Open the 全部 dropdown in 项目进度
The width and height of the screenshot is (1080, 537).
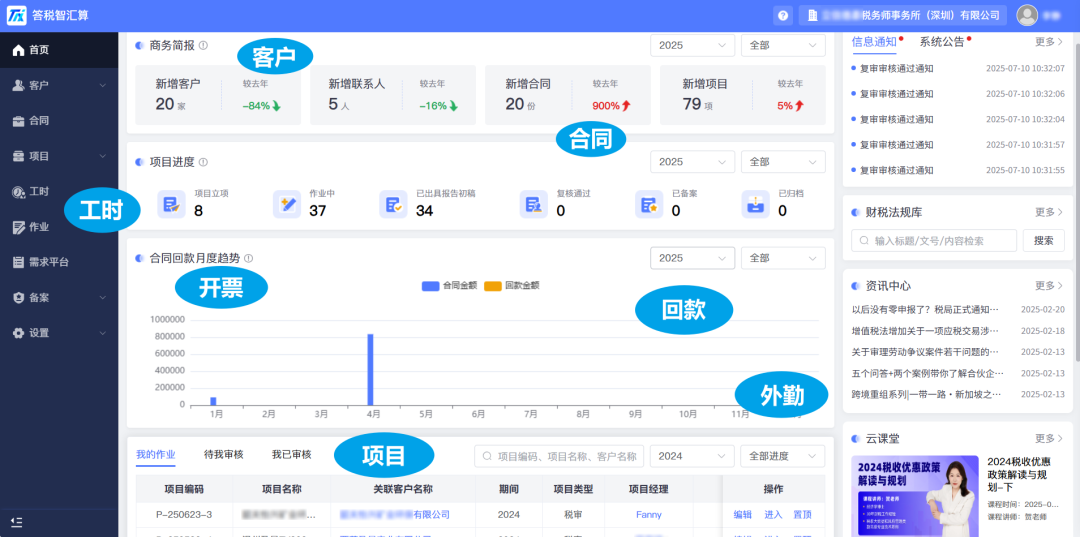(x=783, y=162)
